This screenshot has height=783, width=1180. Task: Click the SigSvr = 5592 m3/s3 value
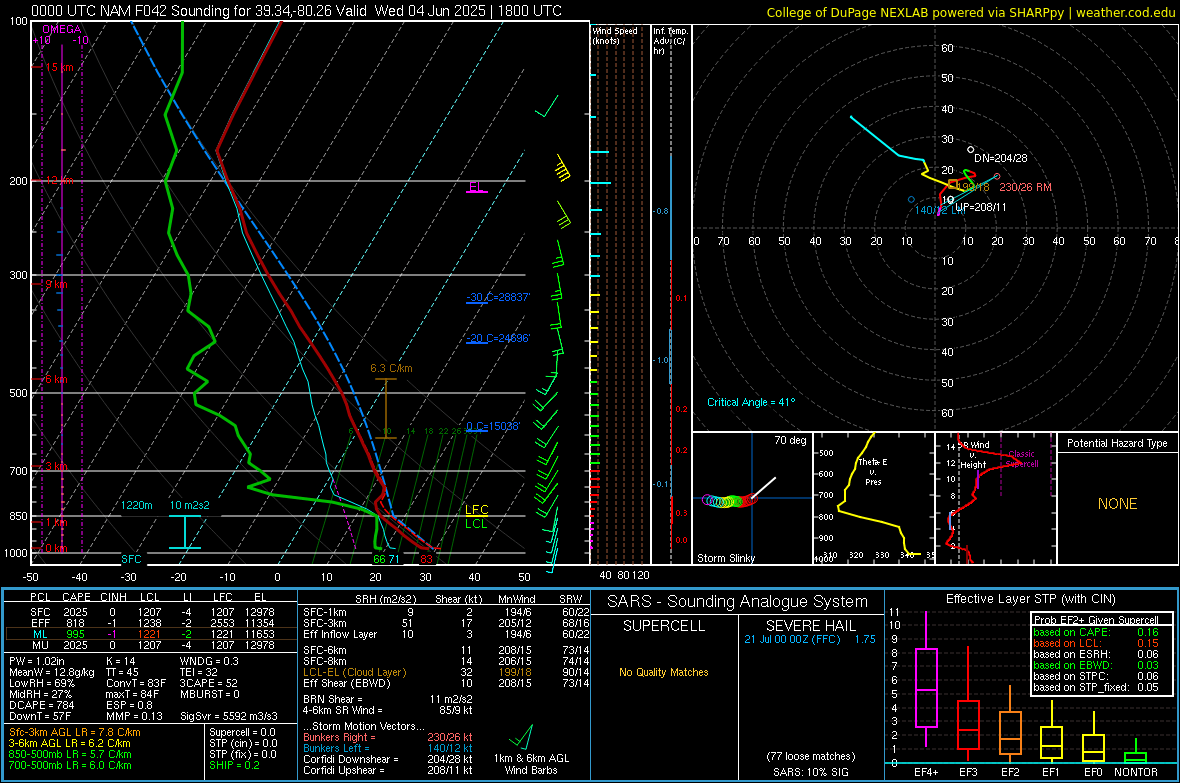coord(229,716)
